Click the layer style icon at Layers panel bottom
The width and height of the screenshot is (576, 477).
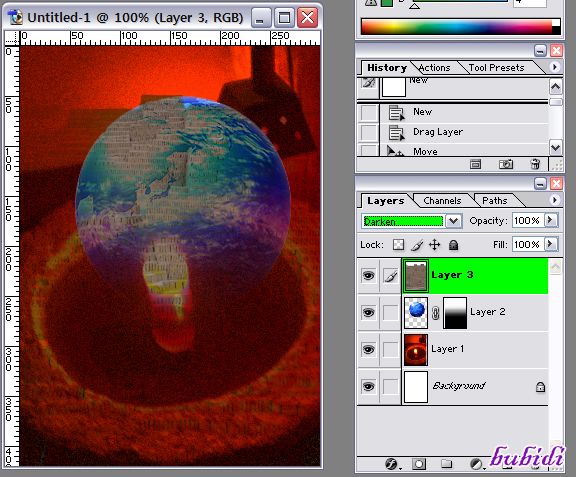pos(392,465)
